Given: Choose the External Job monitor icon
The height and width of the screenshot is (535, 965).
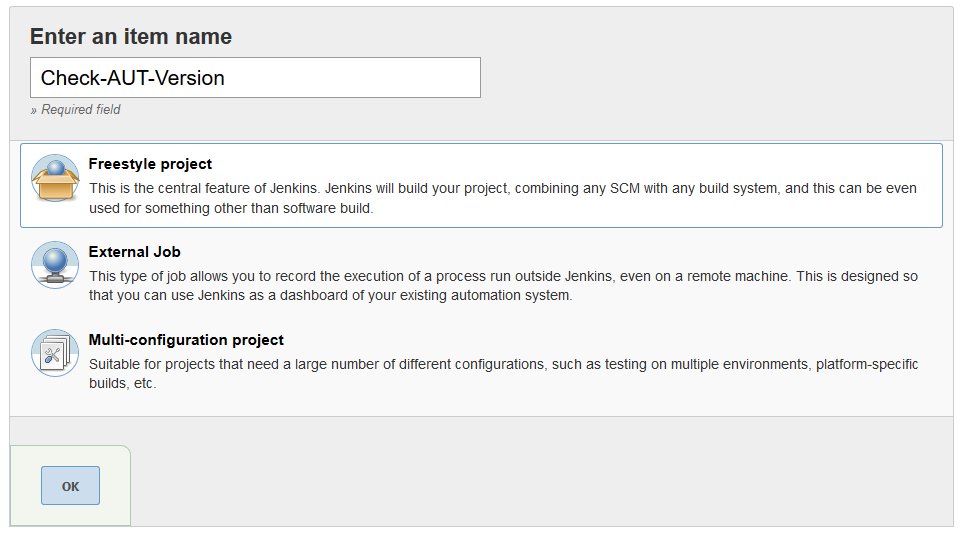Looking at the screenshot, I should (x=55, y=265).
